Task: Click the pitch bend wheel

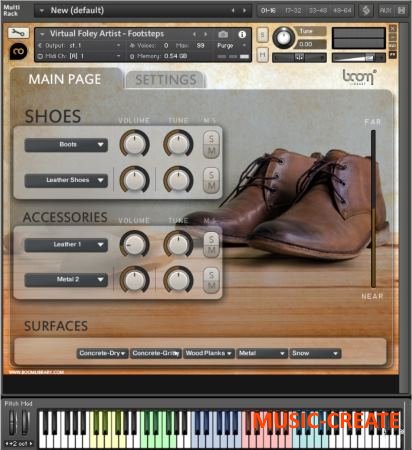Action: pyautogui.click(x=13, y=423)
